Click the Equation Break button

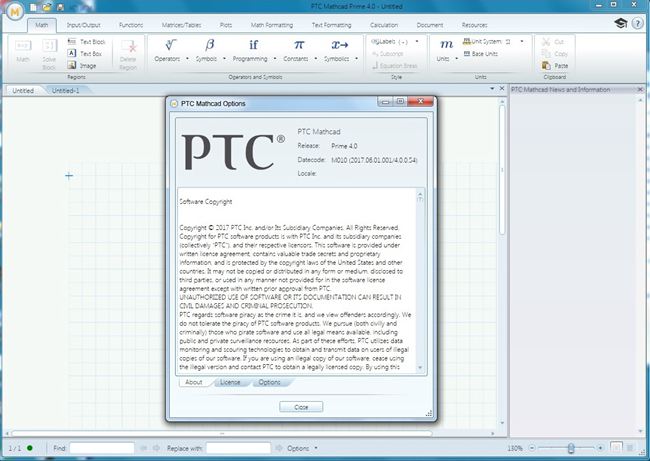(395, 66)
